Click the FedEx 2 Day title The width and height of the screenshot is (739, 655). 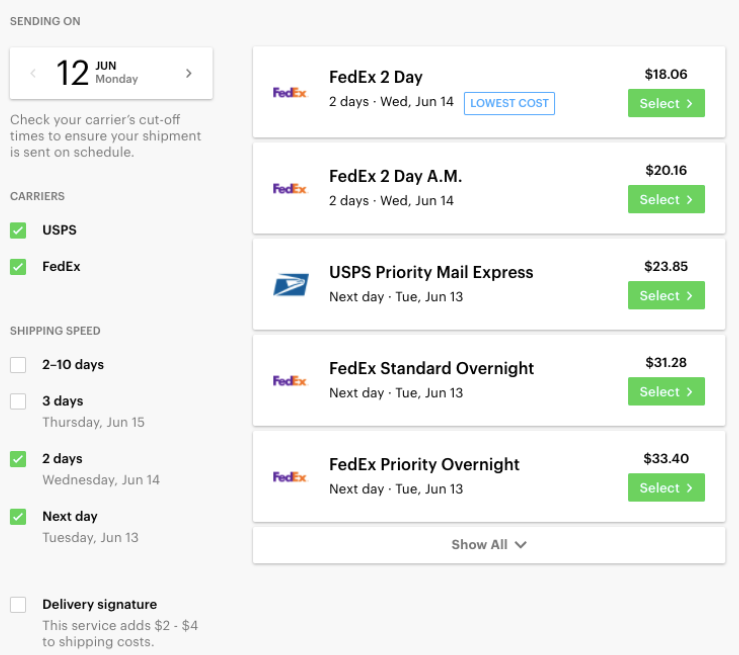[x=376, y=77]
